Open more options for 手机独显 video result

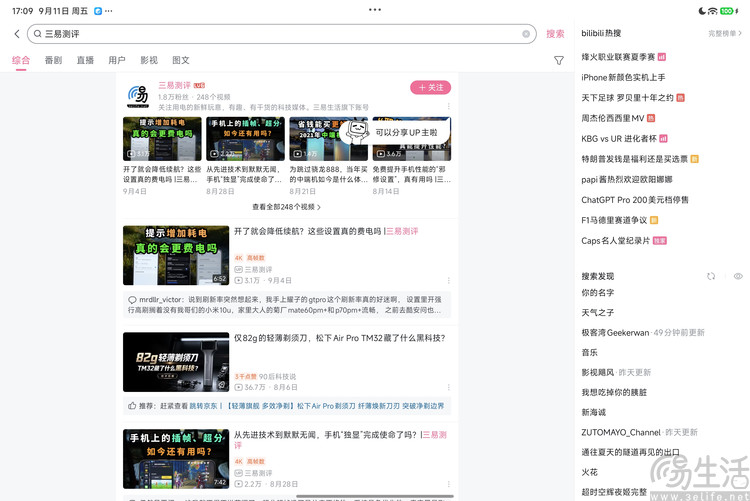click(449, 484)
